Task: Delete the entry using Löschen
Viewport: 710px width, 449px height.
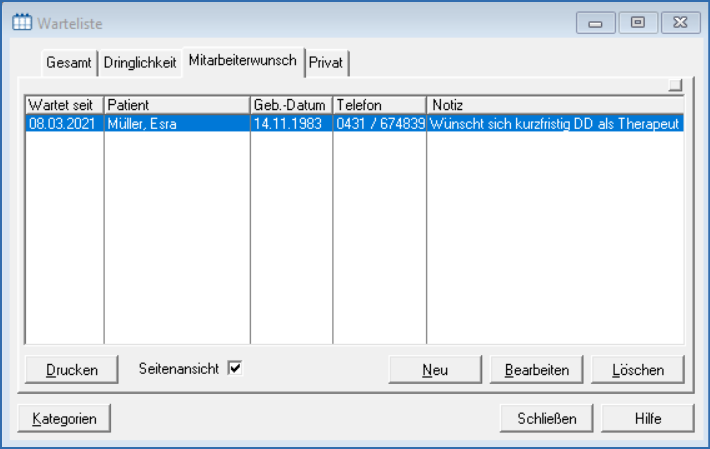Action: (638, 370)
